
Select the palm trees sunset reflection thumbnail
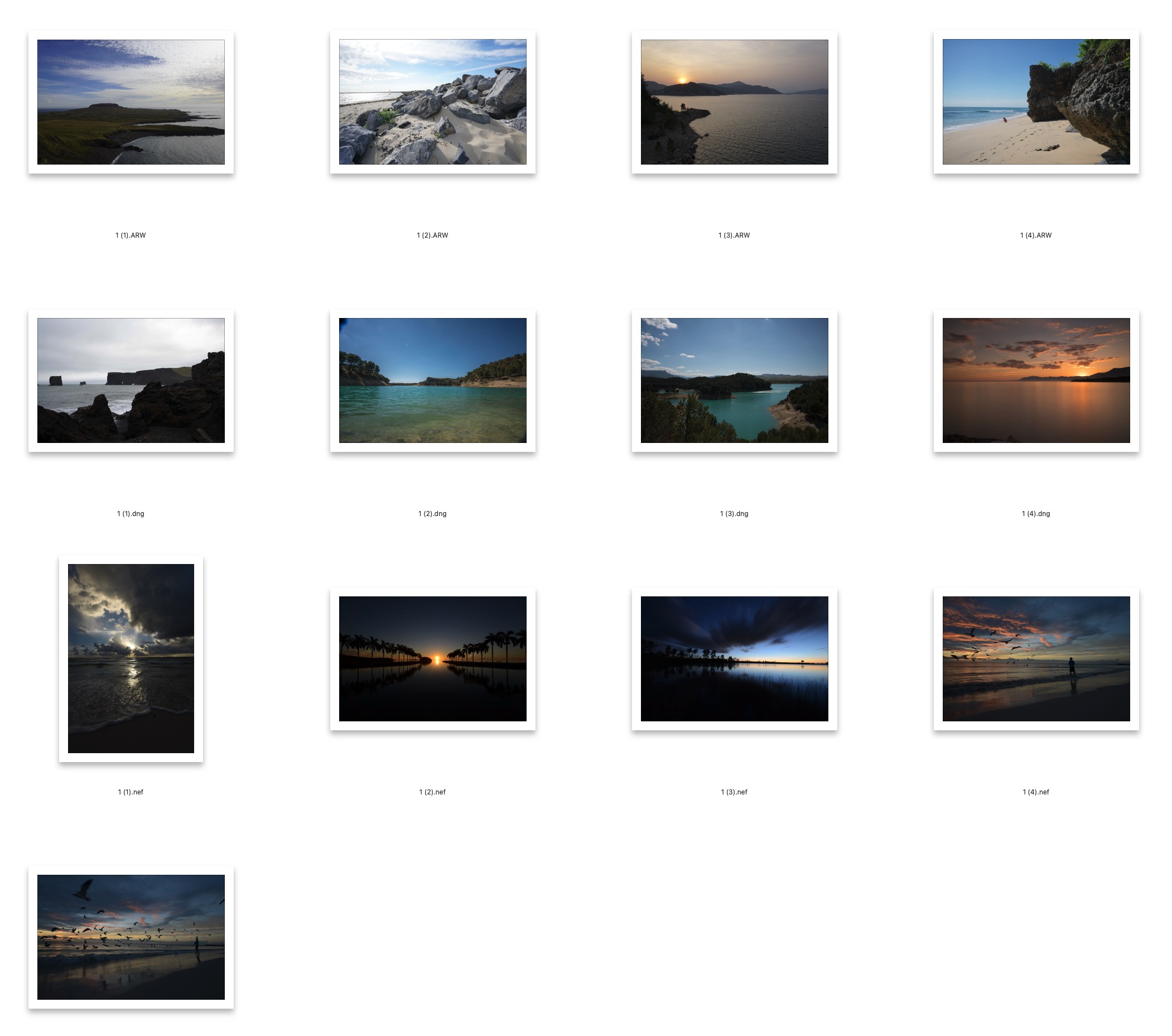coord(432,658)
